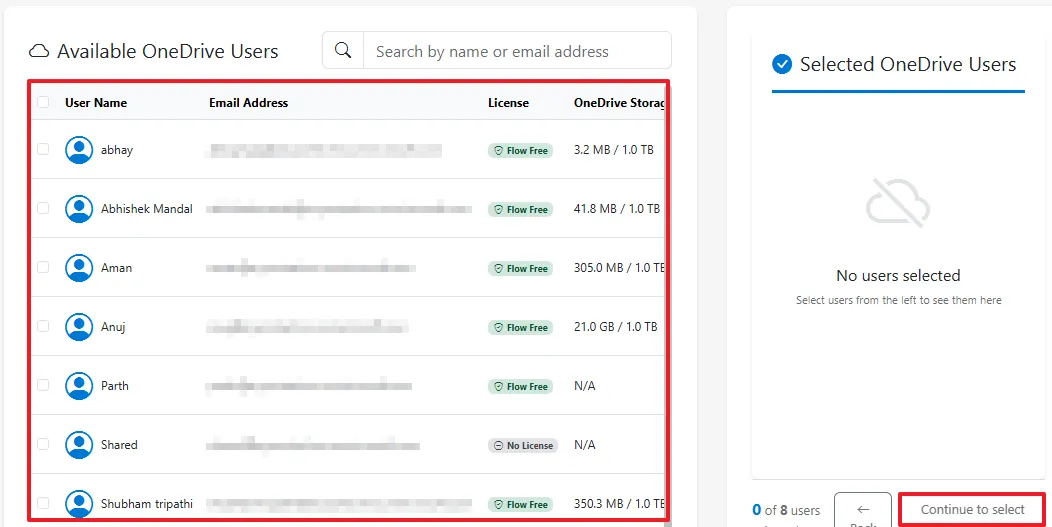Click the Selected OneDrive Users heading
This screenshot has height=527, width=1052.
[x=908, y=64]
